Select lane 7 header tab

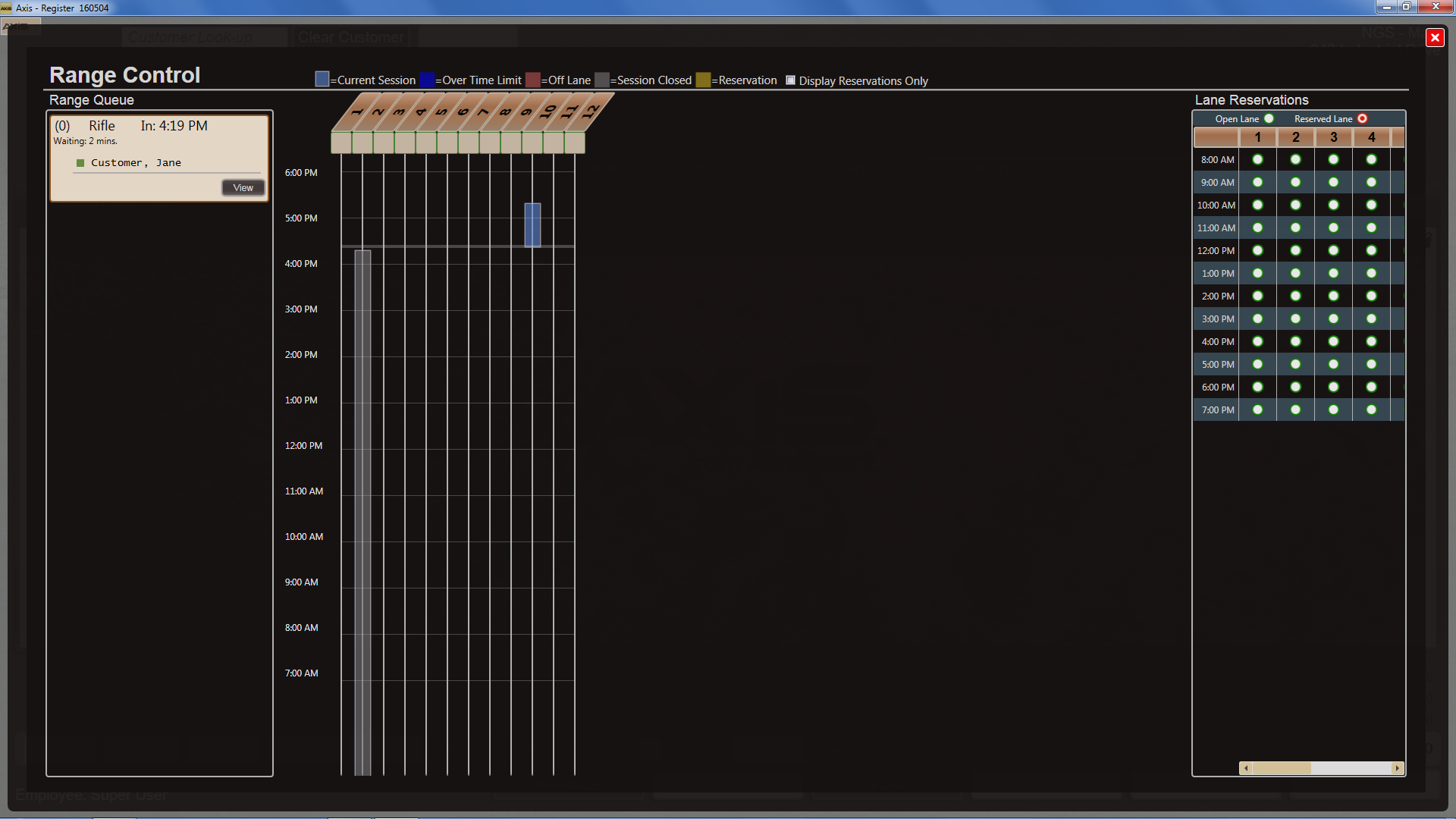(x=484, y=112)
